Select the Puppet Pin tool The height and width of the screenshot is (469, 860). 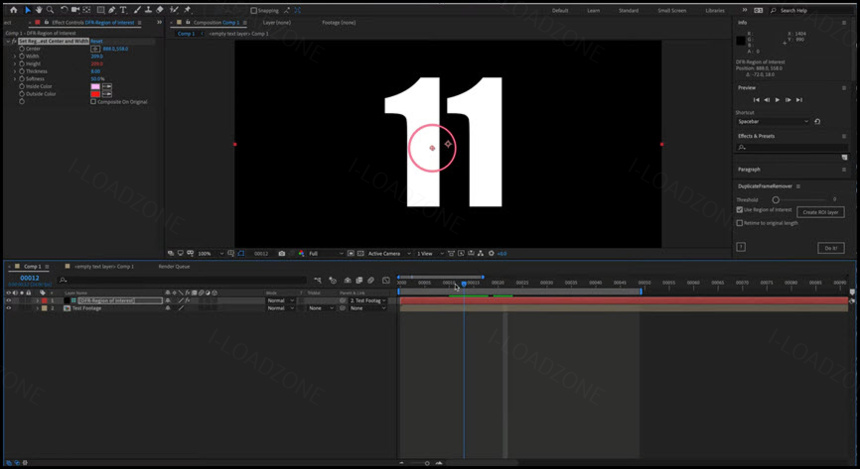point(187,10)
